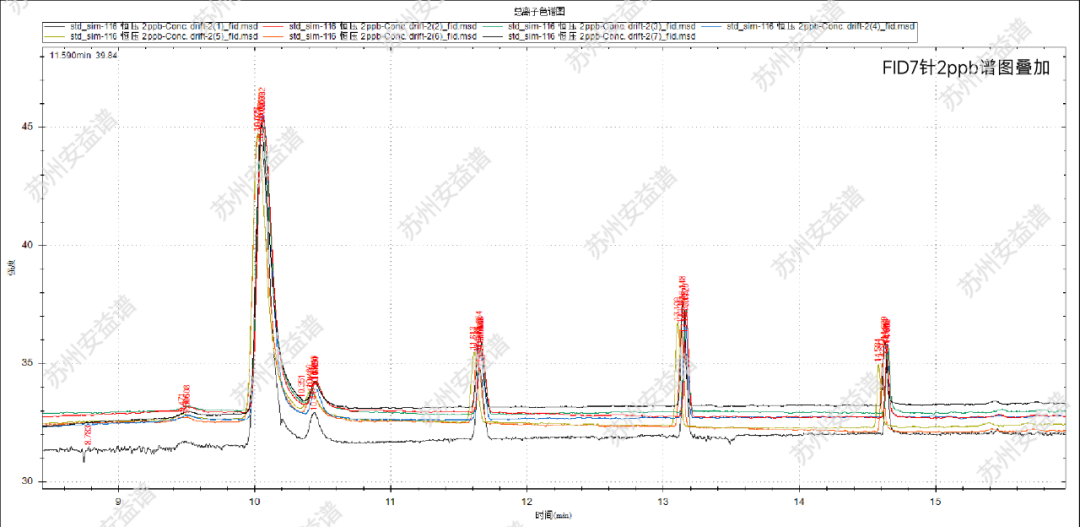Click the chart title above the legend
Image resolution: width=1080 pixels, height=527 pixels.
coord(539,11)
